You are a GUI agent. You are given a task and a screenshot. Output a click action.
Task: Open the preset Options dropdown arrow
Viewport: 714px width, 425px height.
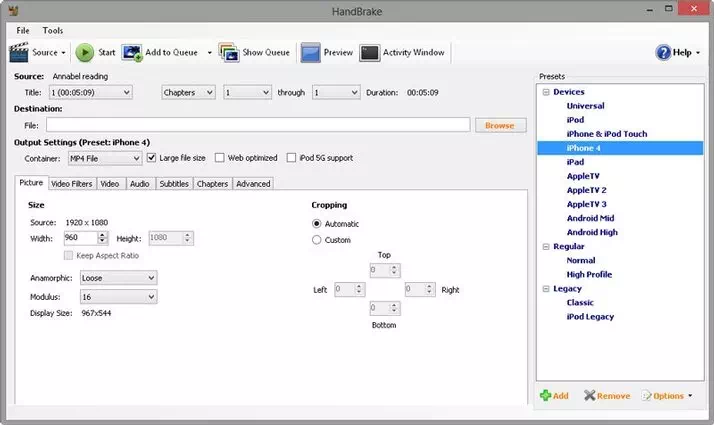690,396
